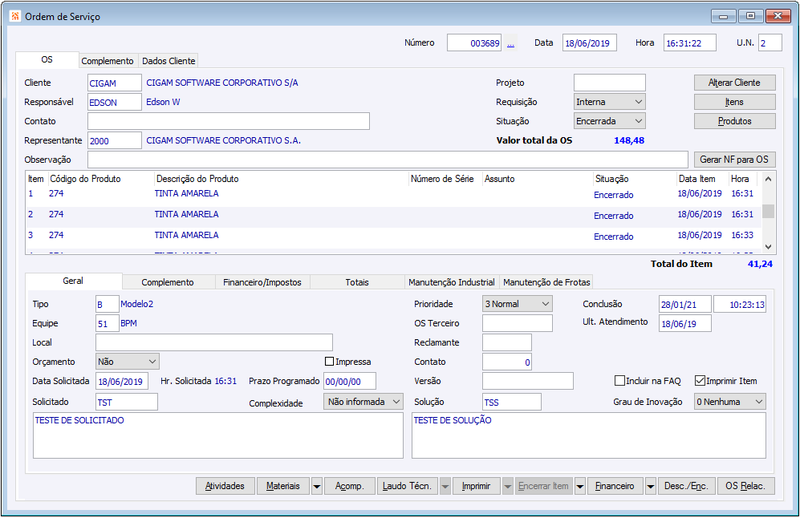
Task: Open the Financeiro/Impostos tab
Action: coord(262,282)
